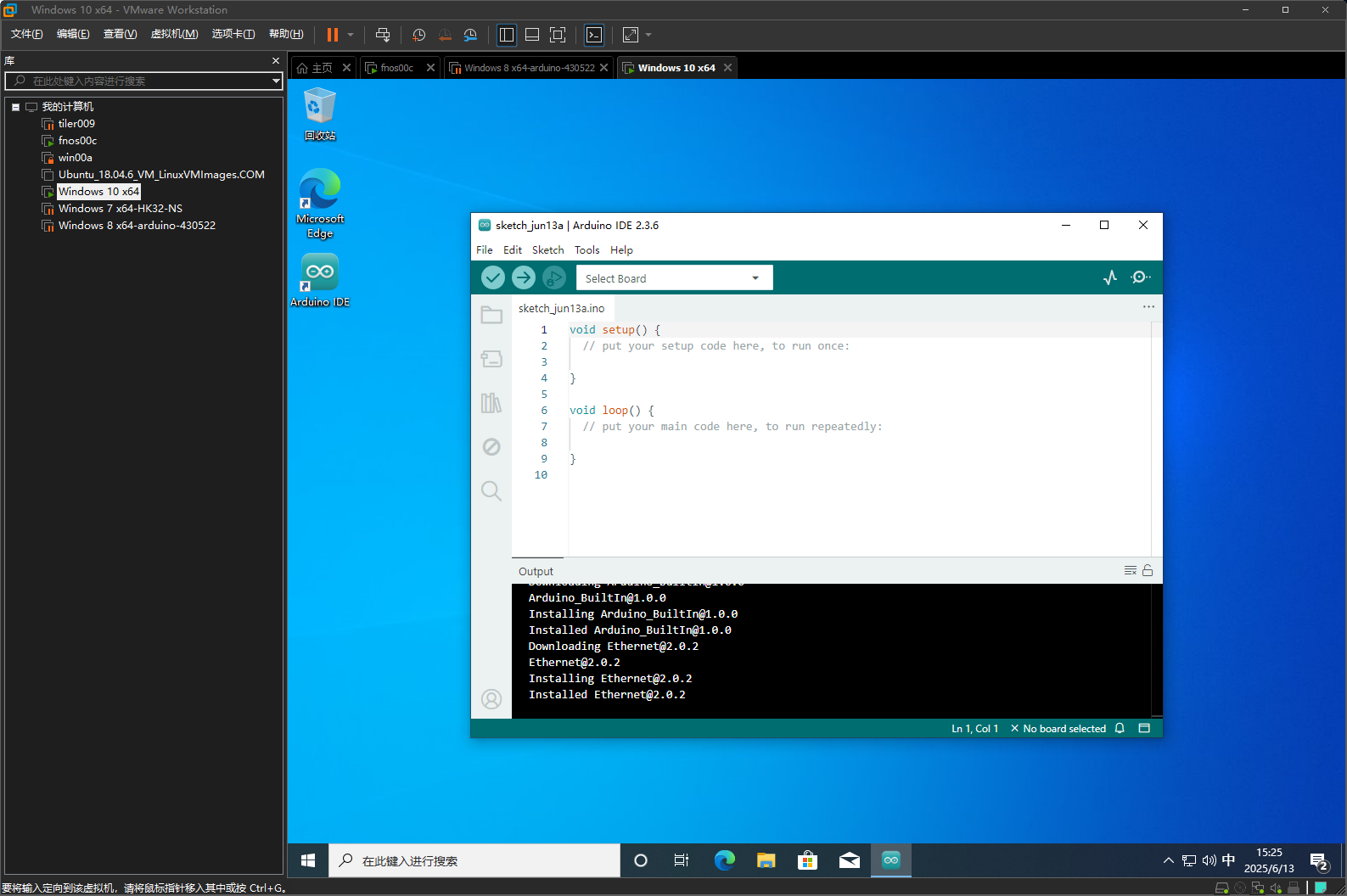
Task: Click the guest taskbar volume icon
Action: point(1209,860)
